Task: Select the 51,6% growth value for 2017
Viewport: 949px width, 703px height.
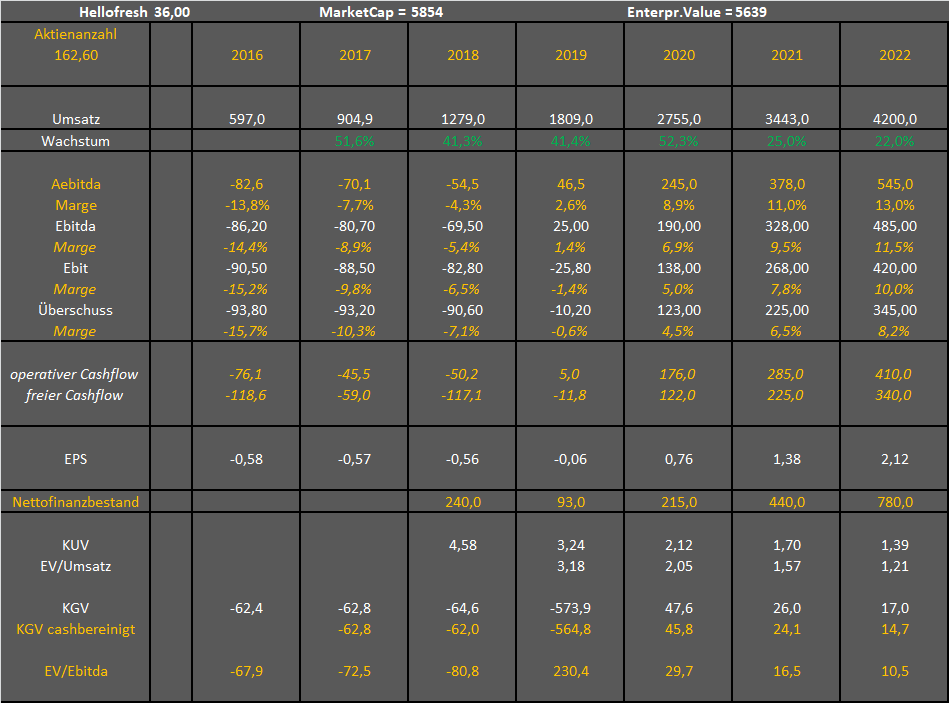Action: [355, 141]
